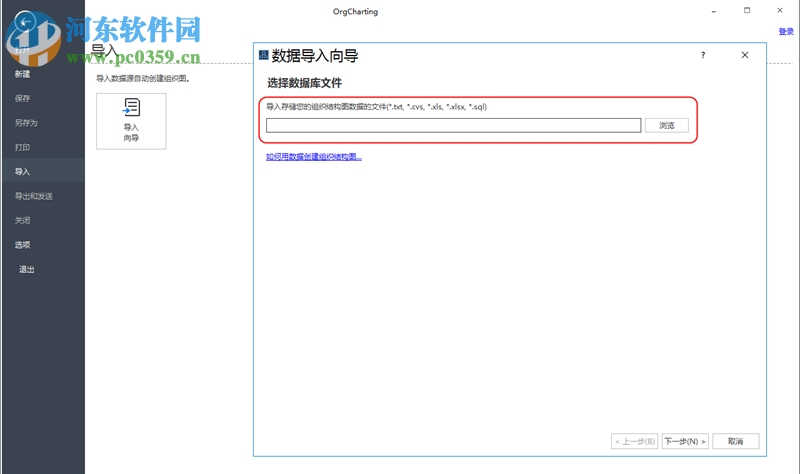Focus the database file path field

click(454, 126)
